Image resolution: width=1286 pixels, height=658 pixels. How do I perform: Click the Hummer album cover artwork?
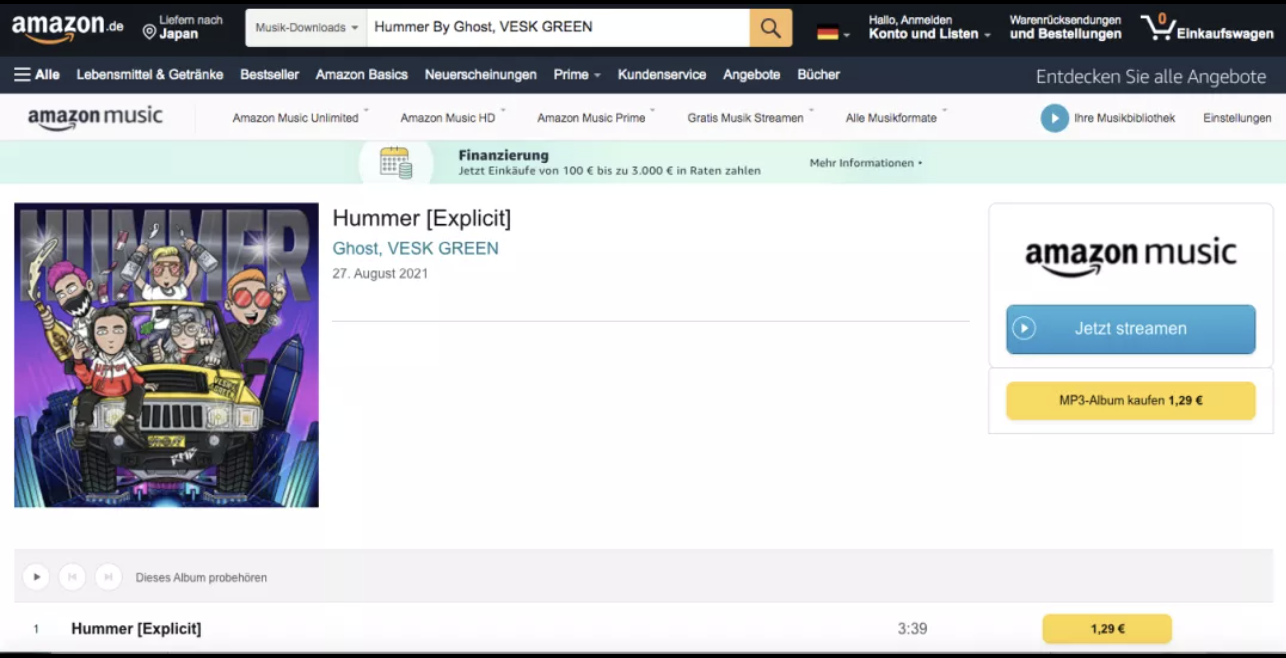166,355
